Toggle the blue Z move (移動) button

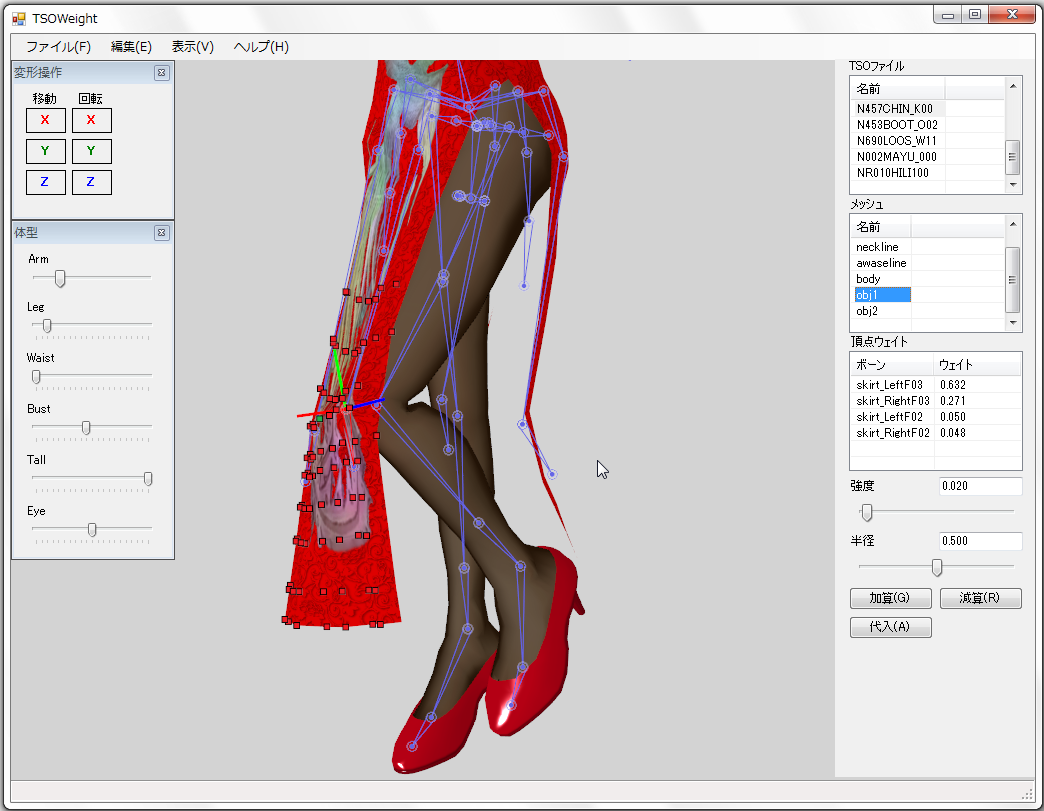[45, 182]
